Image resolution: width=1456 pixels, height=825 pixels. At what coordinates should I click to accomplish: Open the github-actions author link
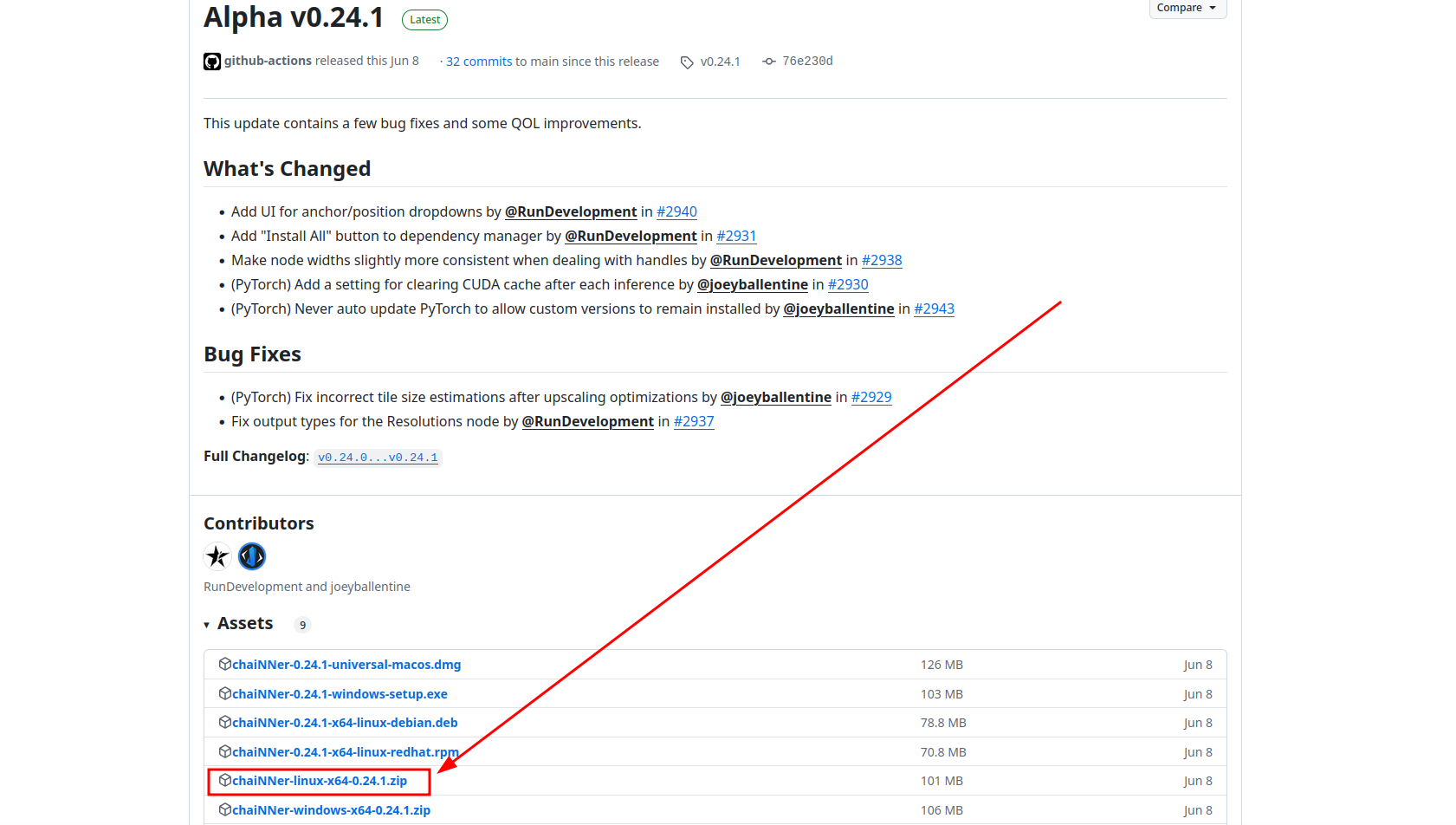(x=268, y=61)
